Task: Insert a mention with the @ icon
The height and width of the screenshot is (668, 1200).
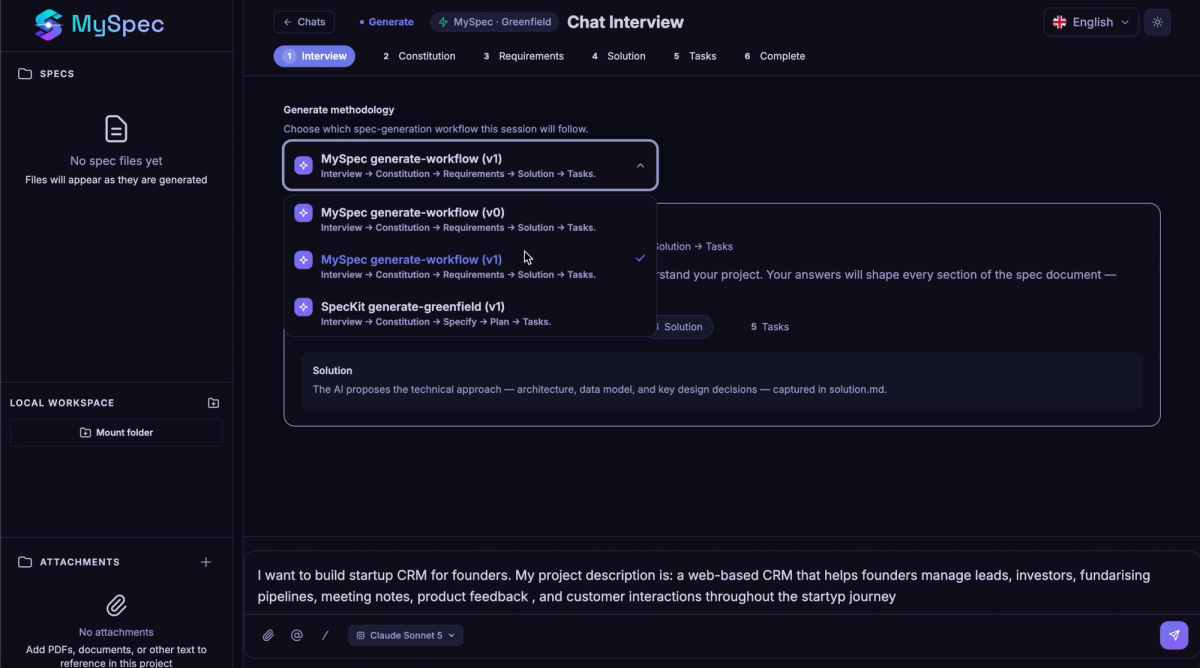Action: tap(297, 635)
